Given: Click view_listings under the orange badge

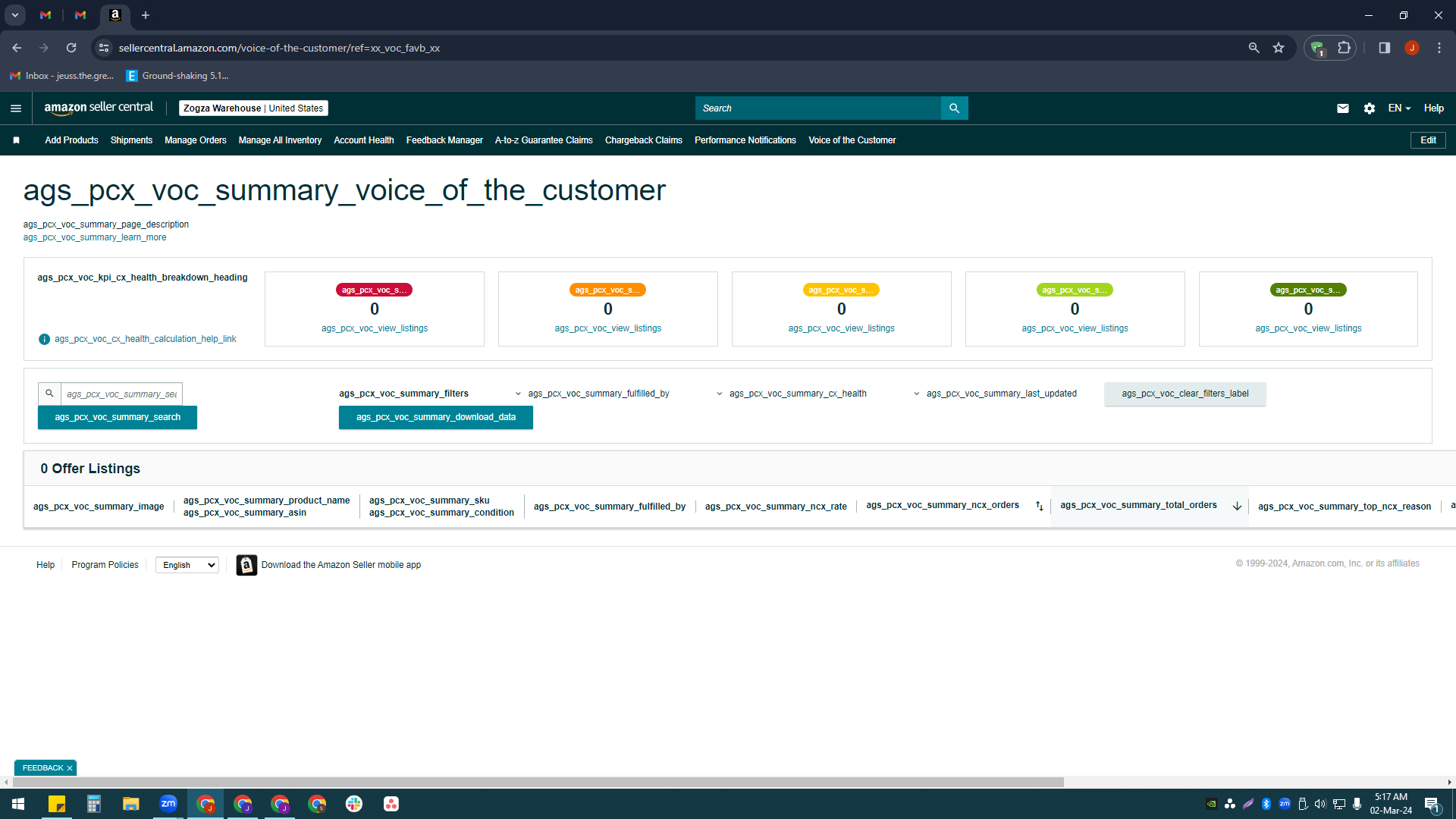Looking at the screenshot, I should [x=608, y=328].
